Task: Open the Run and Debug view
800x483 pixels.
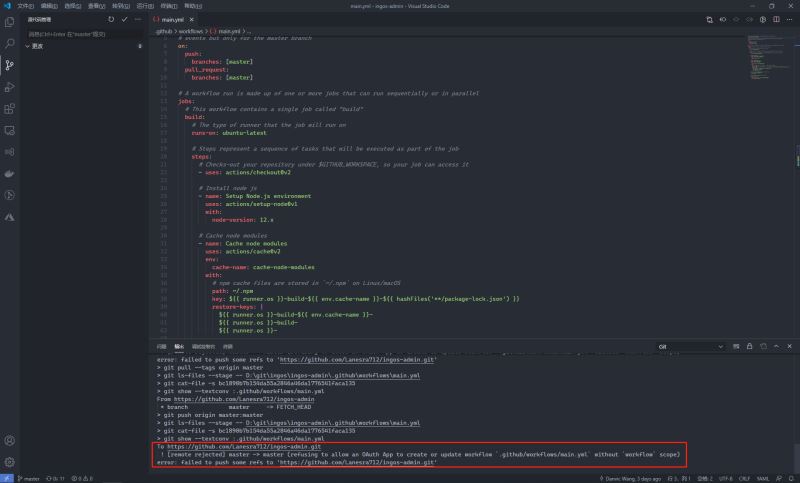Action: 10,86
